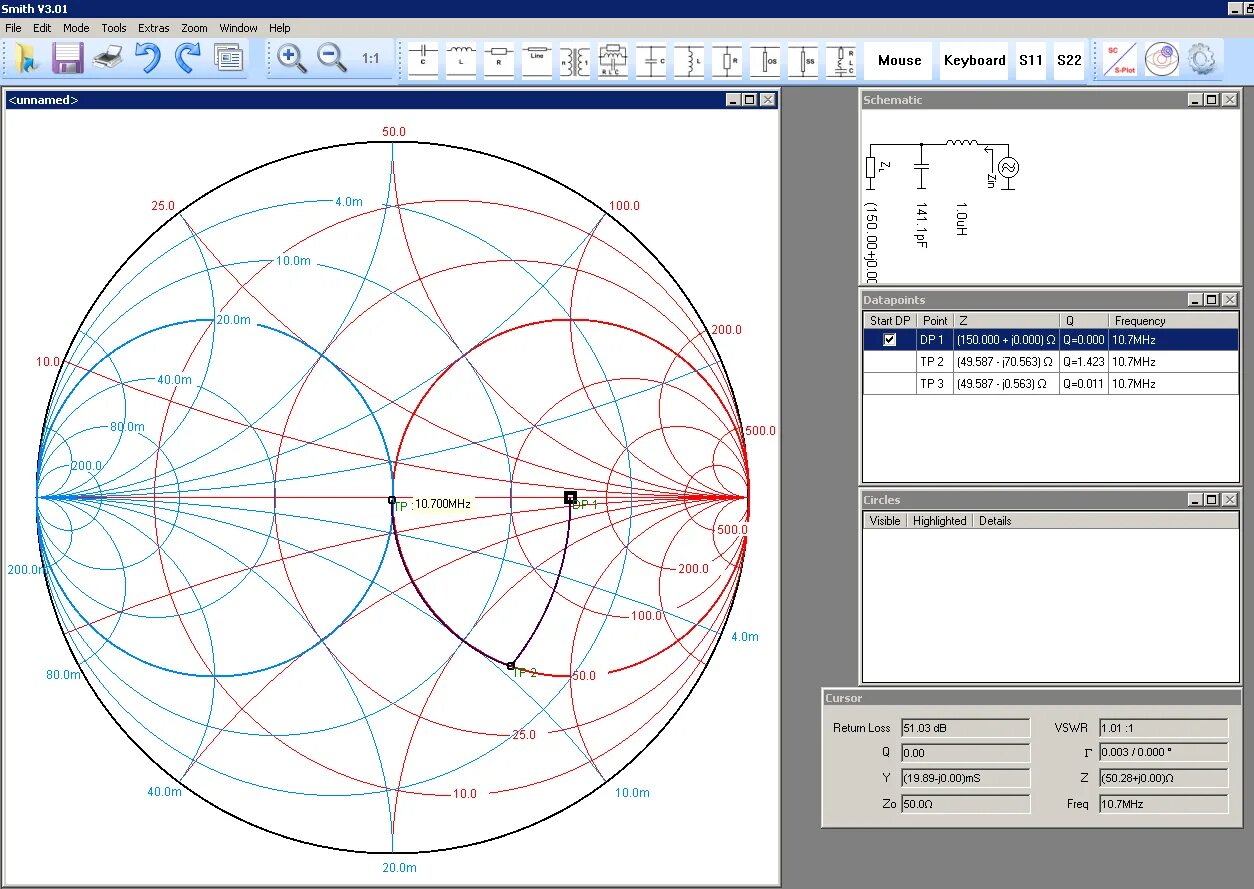Insert a series inductor element
Image resolution: width=1254 pixels, height=889 pixels.
(461, 61)
